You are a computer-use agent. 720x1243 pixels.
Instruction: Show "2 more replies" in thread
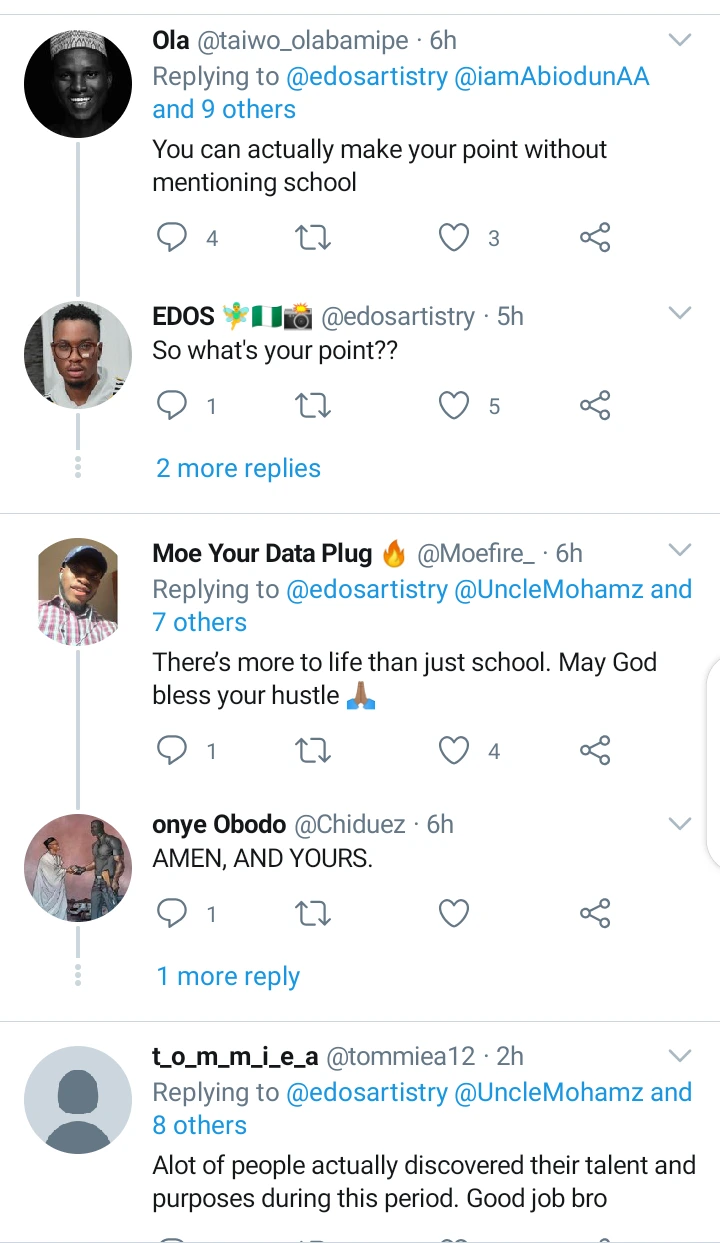tap(238, 468)
